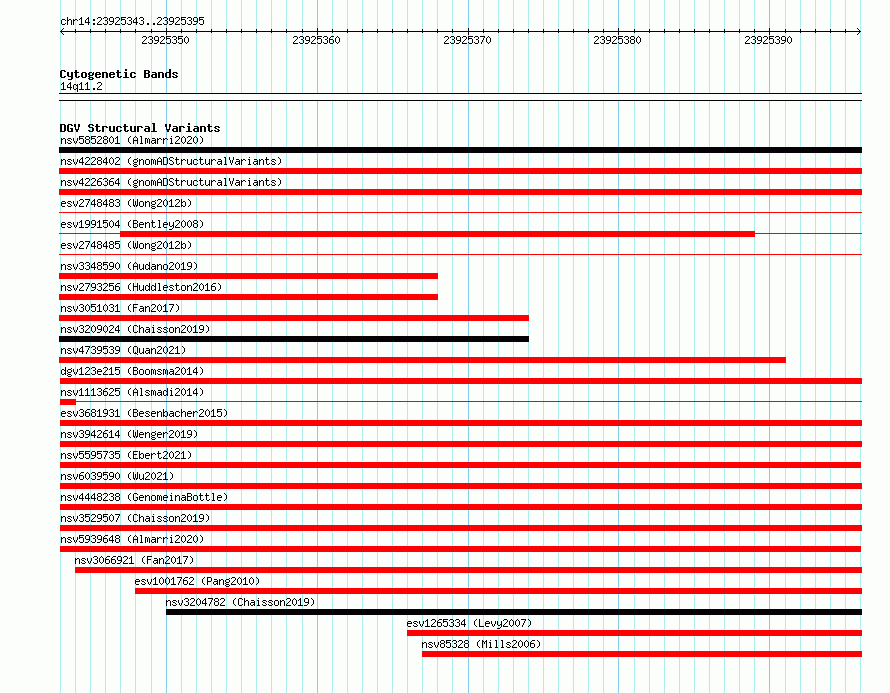Image resolution: width=890 pixels, height=693 pixels.
Task: Click ruler position 23925350
Action: tap(165, 40)
